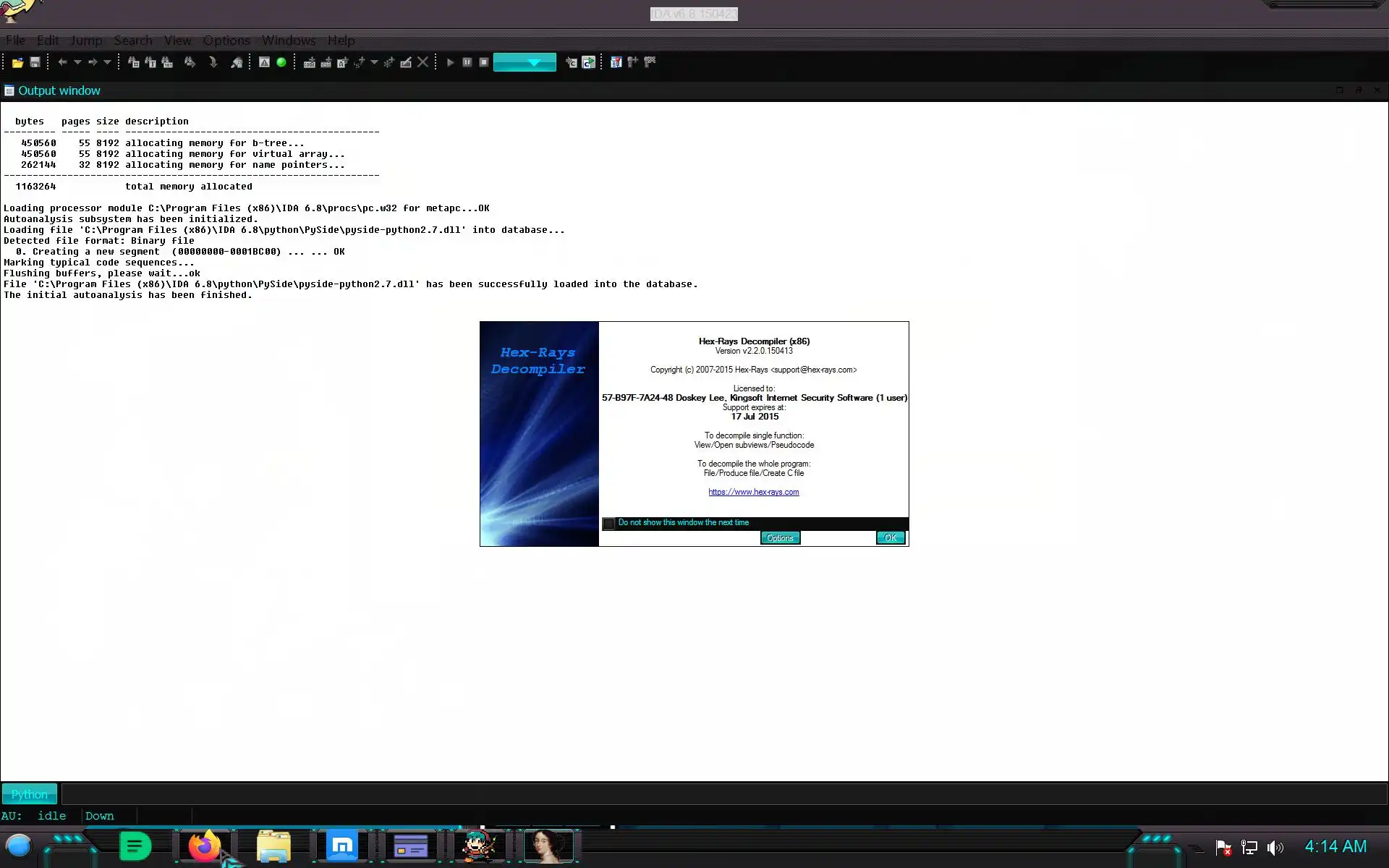Screen dimensions: 1389x868
Task: Open Firefox from the taskbar
Action: (204, 846)
